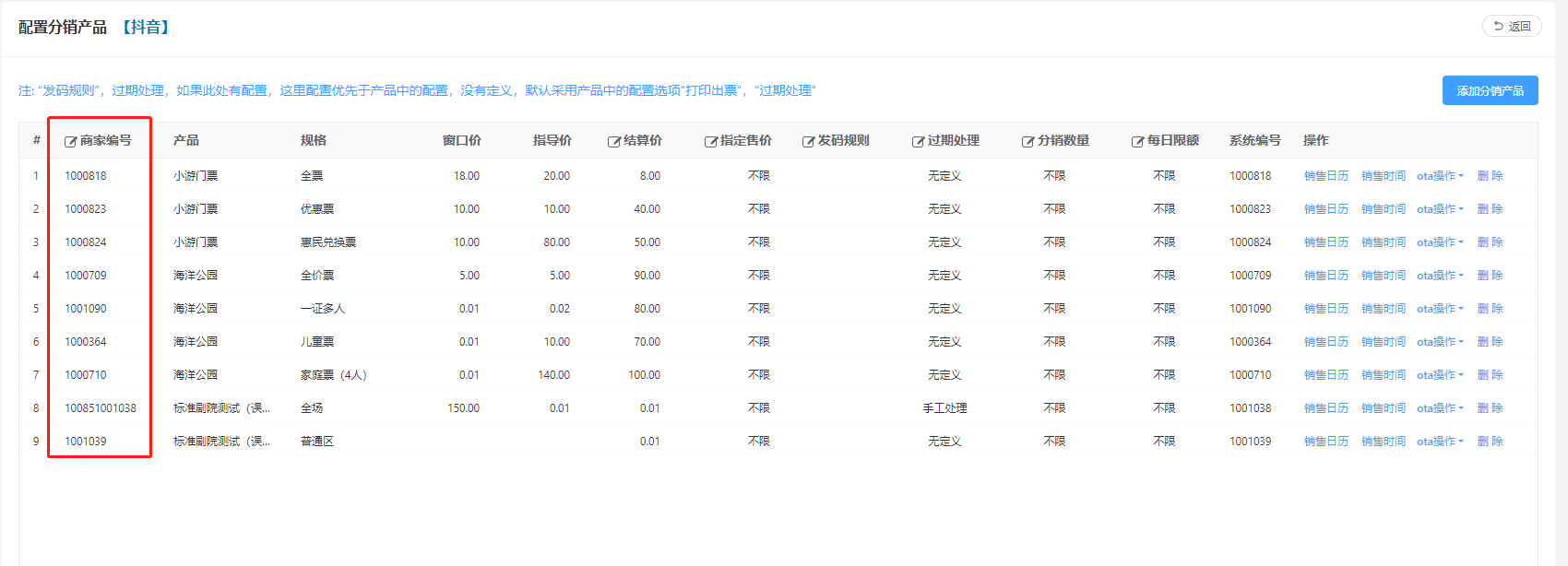
Task: Click edit icon beside 每日限额 header
Action: 1137,141
